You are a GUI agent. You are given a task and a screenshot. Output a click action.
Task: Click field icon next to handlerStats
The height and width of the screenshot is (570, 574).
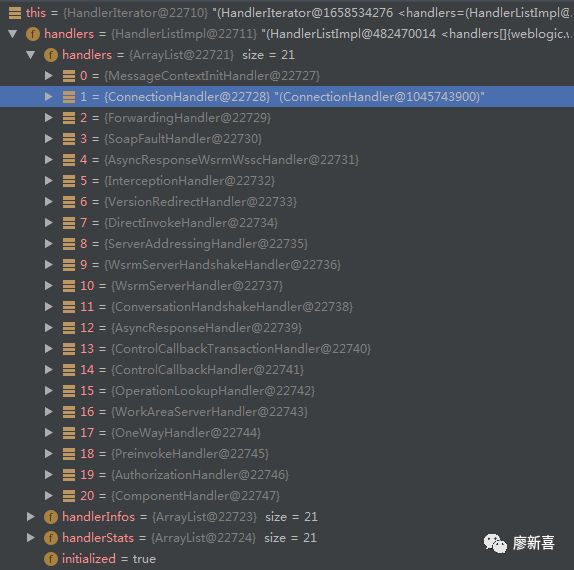click(x=51, y=538)
